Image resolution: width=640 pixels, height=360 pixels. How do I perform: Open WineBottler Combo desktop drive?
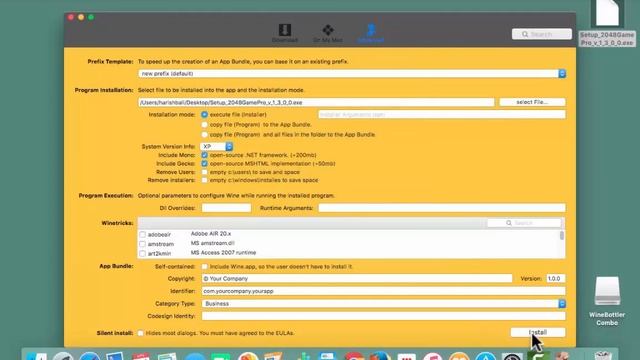(x=607, y=301)
